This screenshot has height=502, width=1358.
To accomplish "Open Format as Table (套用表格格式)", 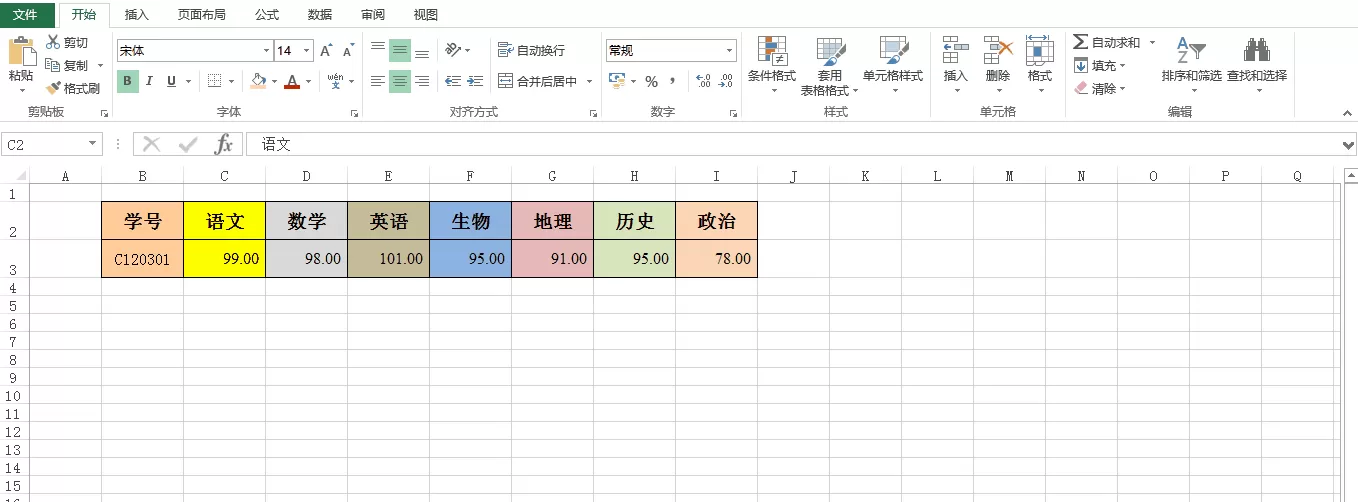I will pos(830,65).
